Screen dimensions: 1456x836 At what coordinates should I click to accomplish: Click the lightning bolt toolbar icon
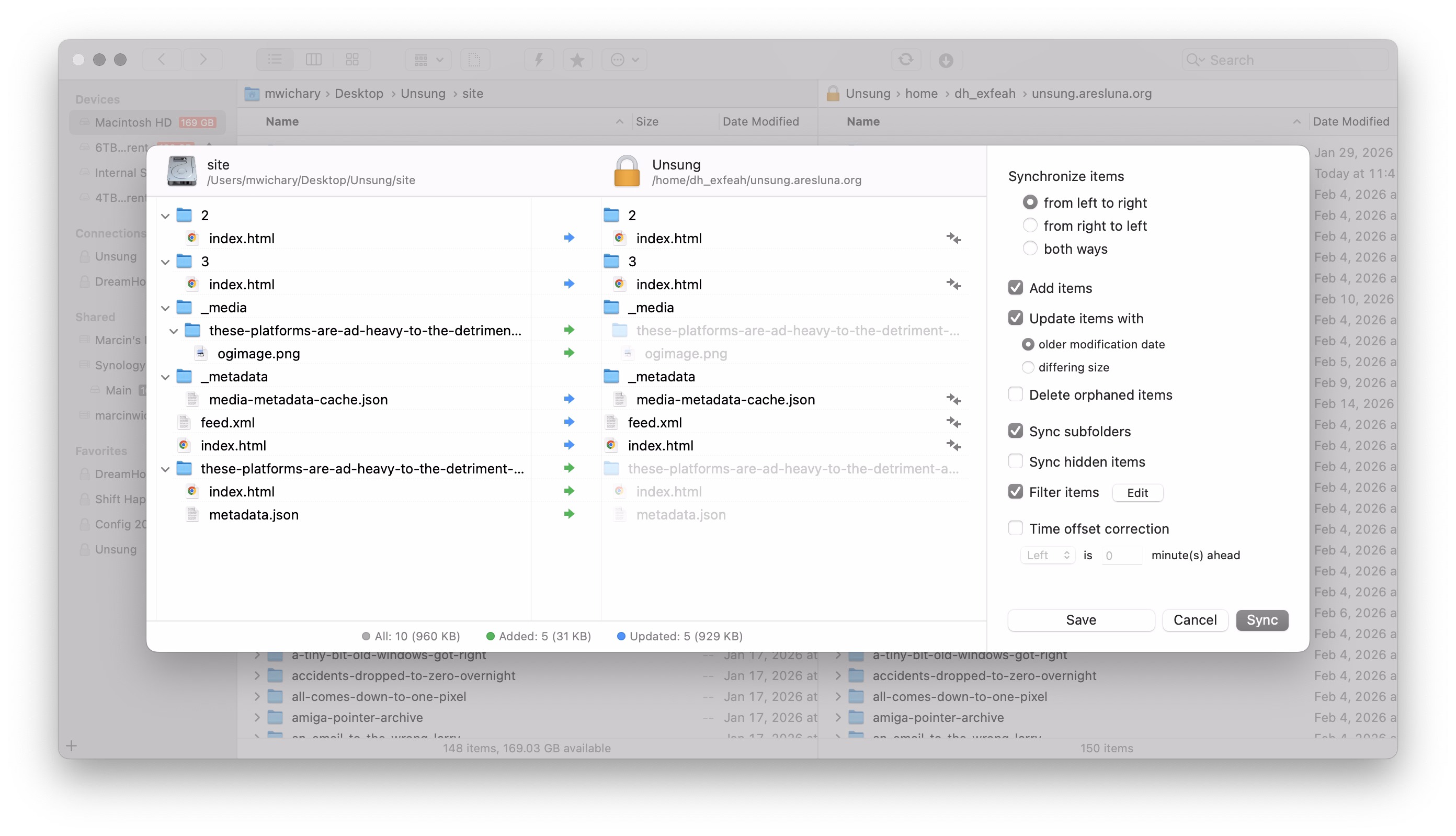[x=538, y=60]
